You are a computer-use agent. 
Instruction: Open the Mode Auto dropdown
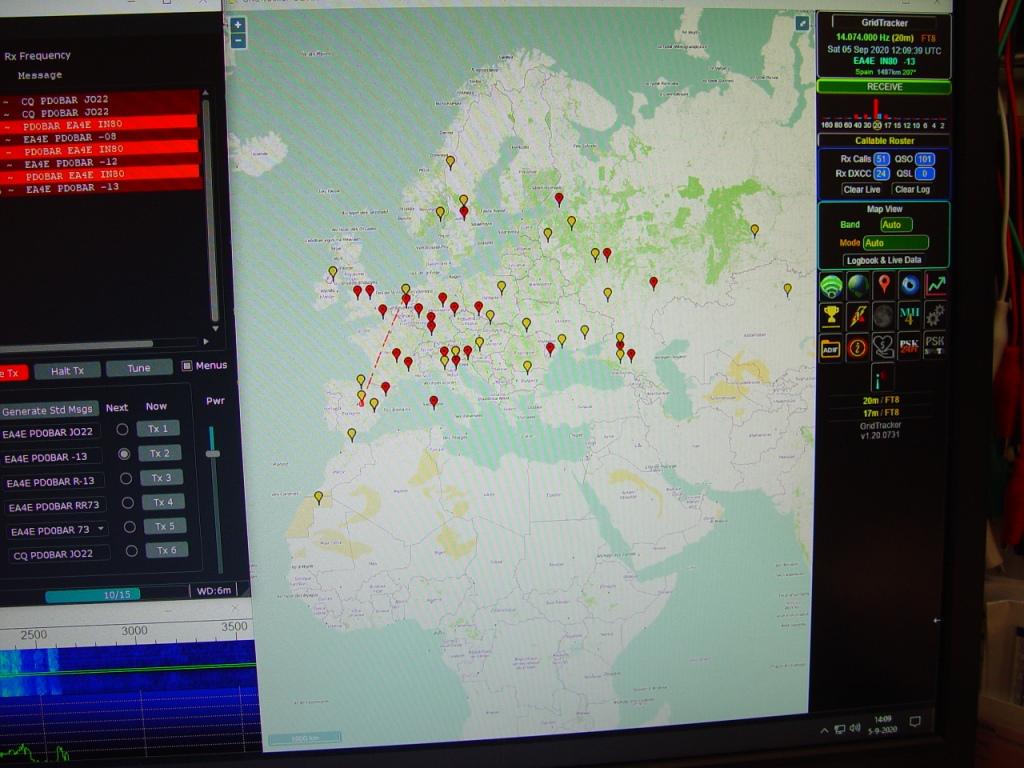pos(895,243)
